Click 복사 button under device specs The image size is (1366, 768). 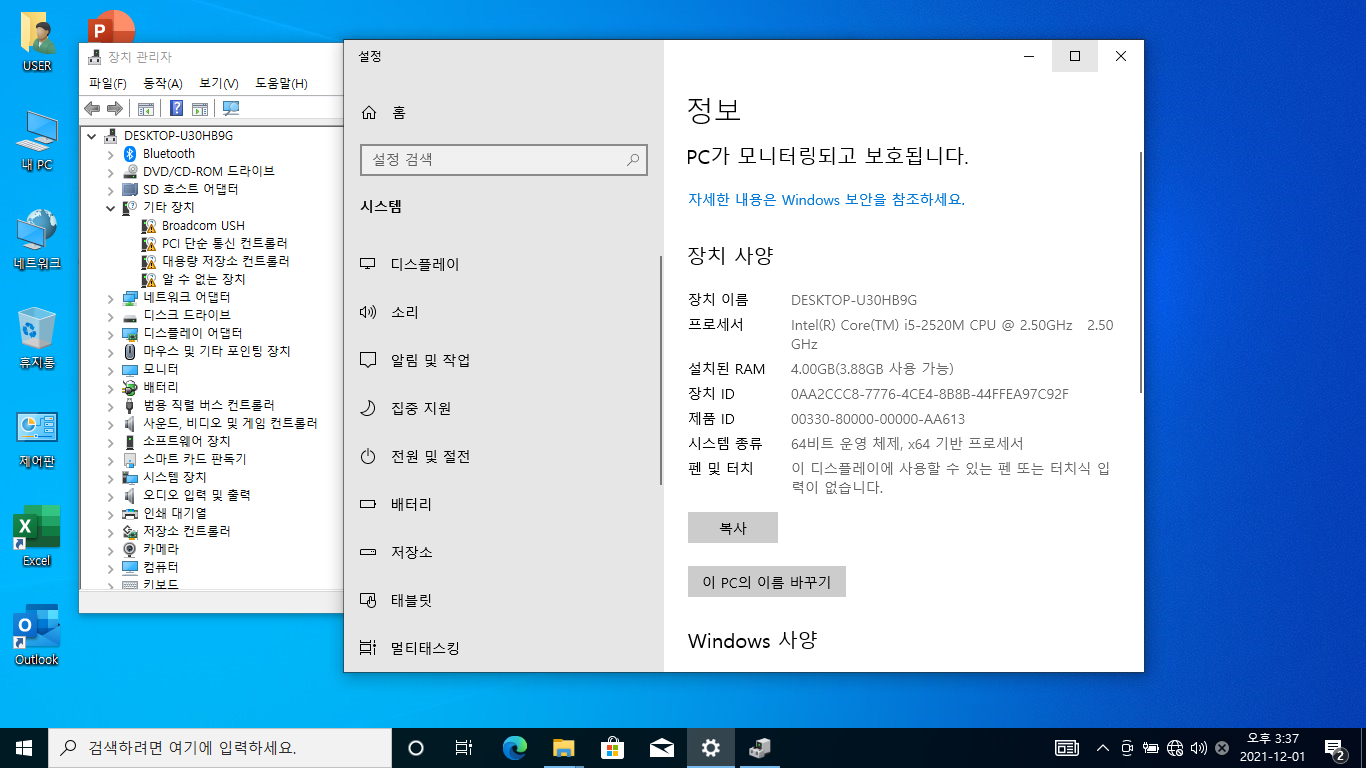(733, 528)
